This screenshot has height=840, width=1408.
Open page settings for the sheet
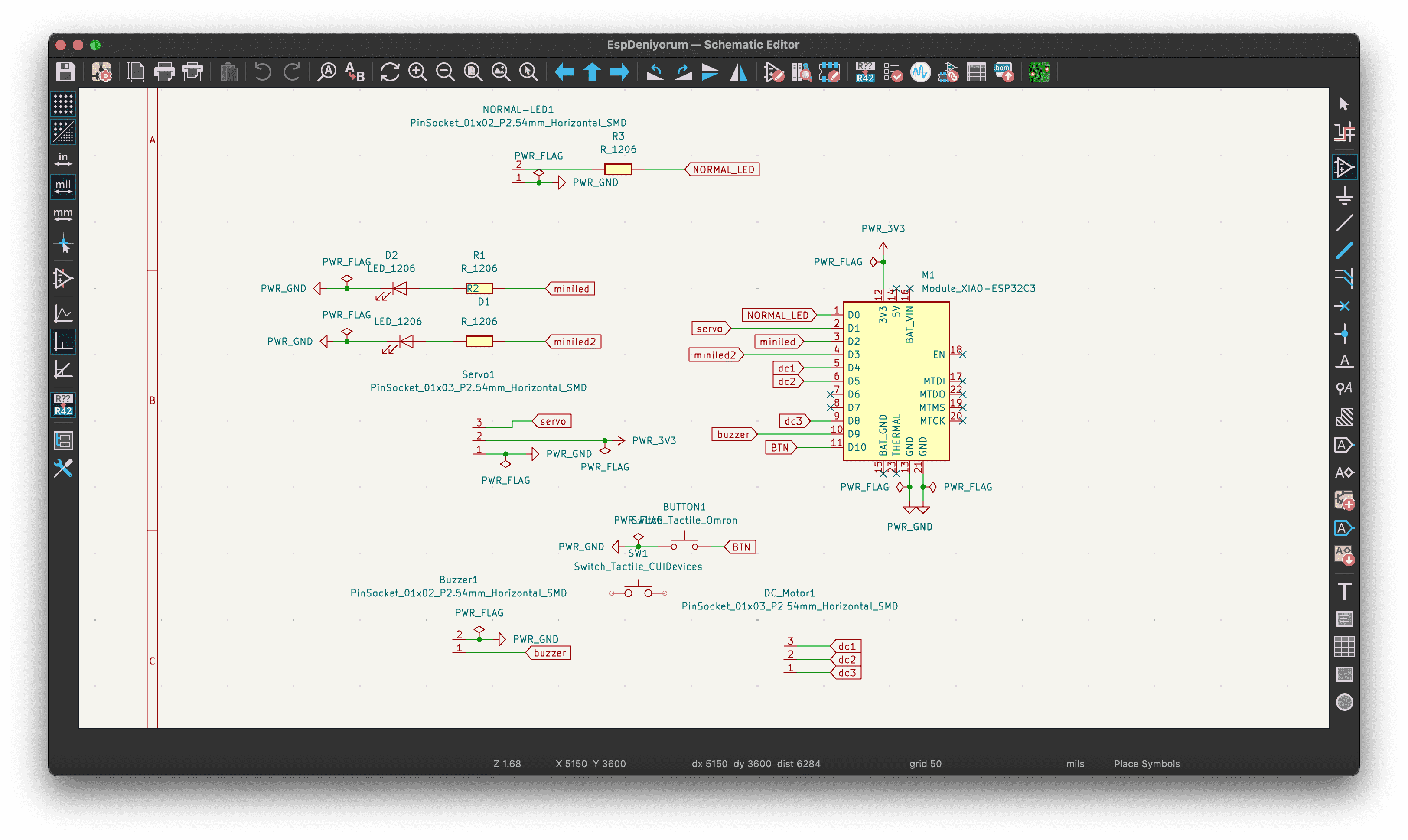(137, 72)
